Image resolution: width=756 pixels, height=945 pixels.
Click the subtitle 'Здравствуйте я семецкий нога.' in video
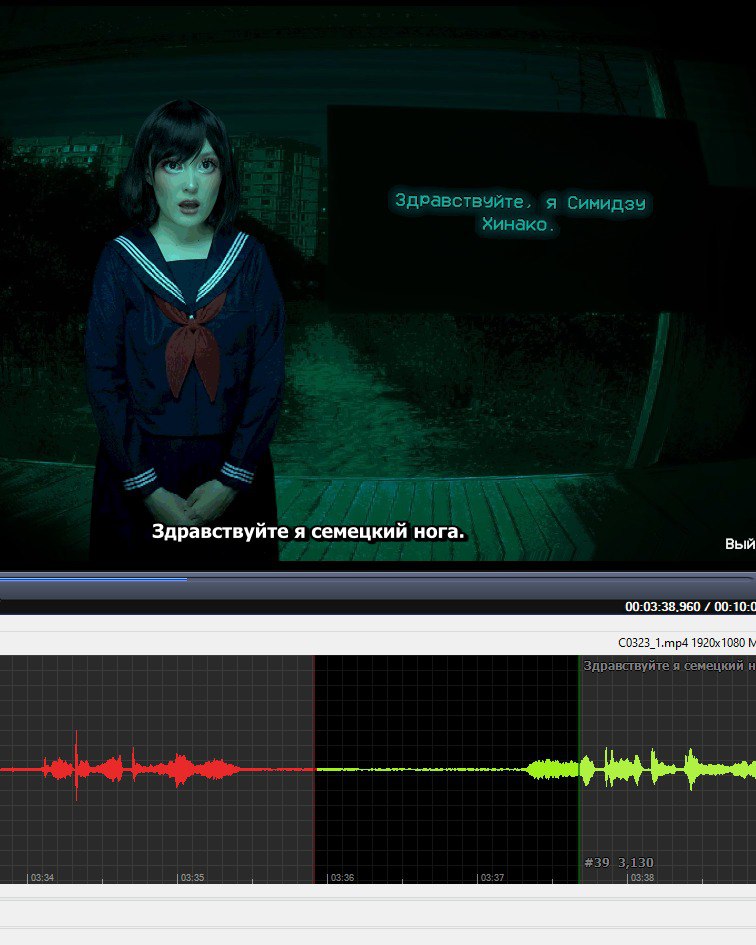308,532
